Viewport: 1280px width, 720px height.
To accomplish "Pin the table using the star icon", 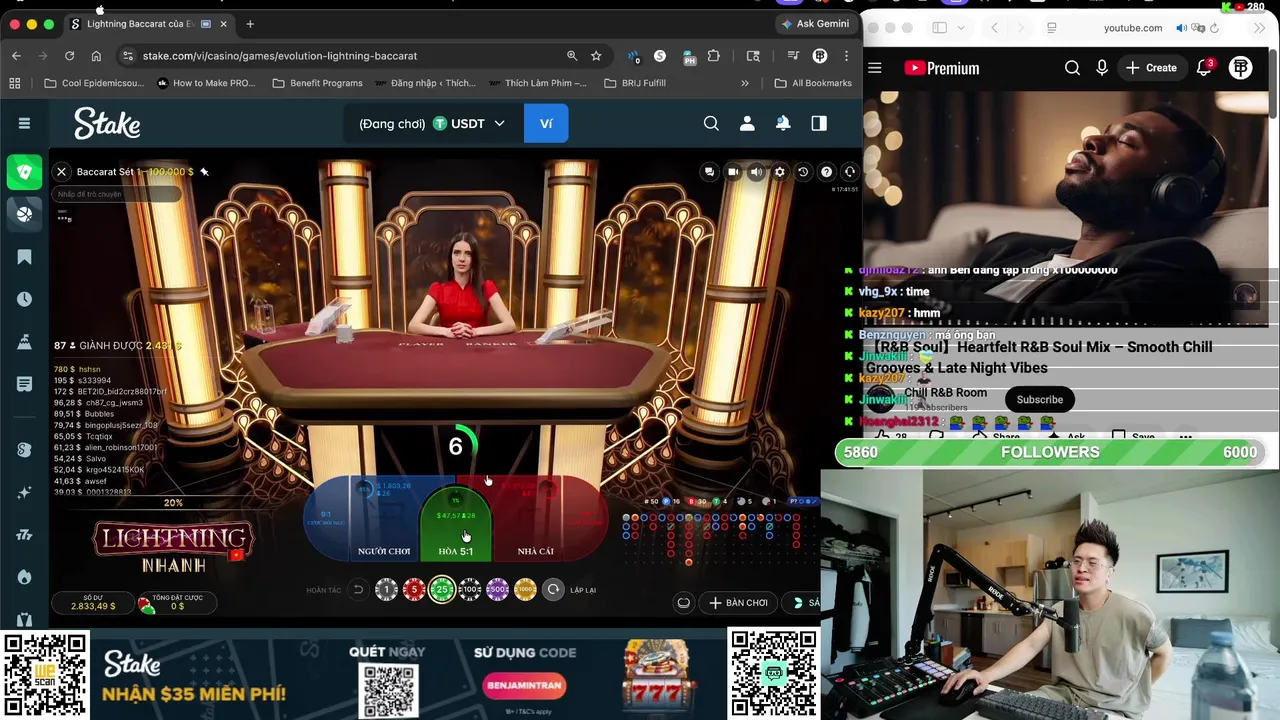I will pyautogui.click(x=204, y=172).
